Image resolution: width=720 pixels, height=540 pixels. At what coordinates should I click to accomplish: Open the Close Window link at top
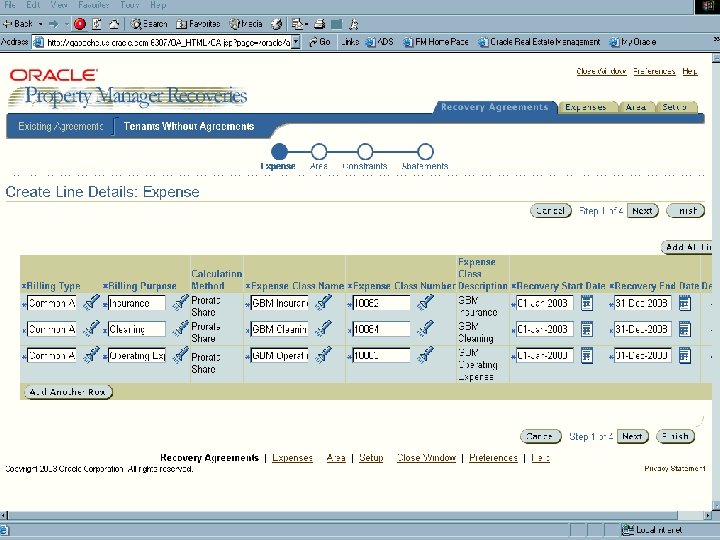(602, 71)
